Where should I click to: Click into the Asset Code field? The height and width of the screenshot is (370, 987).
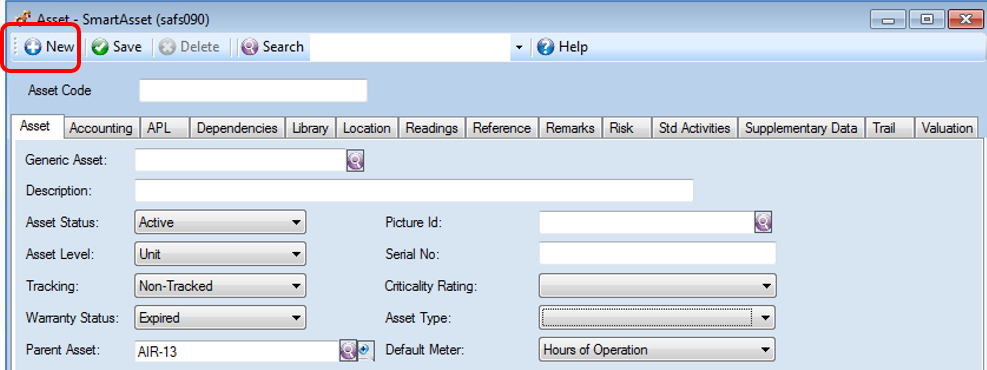(253, 91)
